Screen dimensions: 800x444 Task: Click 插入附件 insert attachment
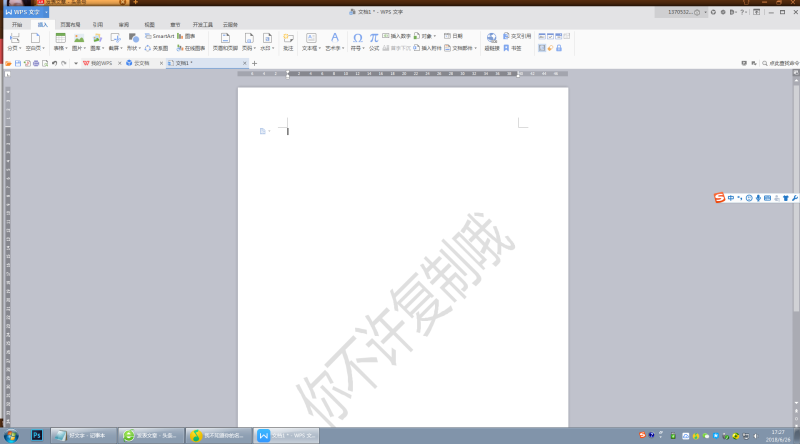(x=428, y=48)
